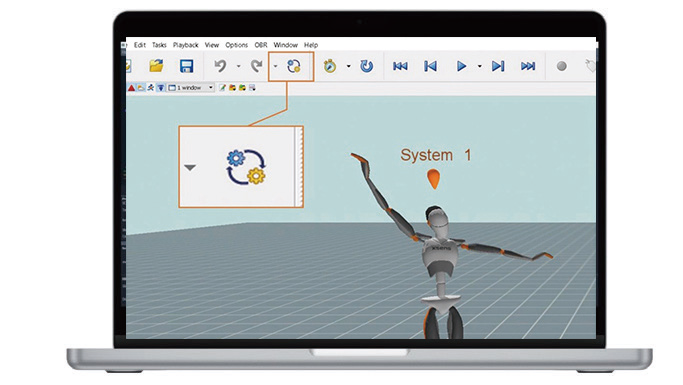Click the stopwatch compass icon
Viewport: 683px width, 385px height.
coord(330,66)
